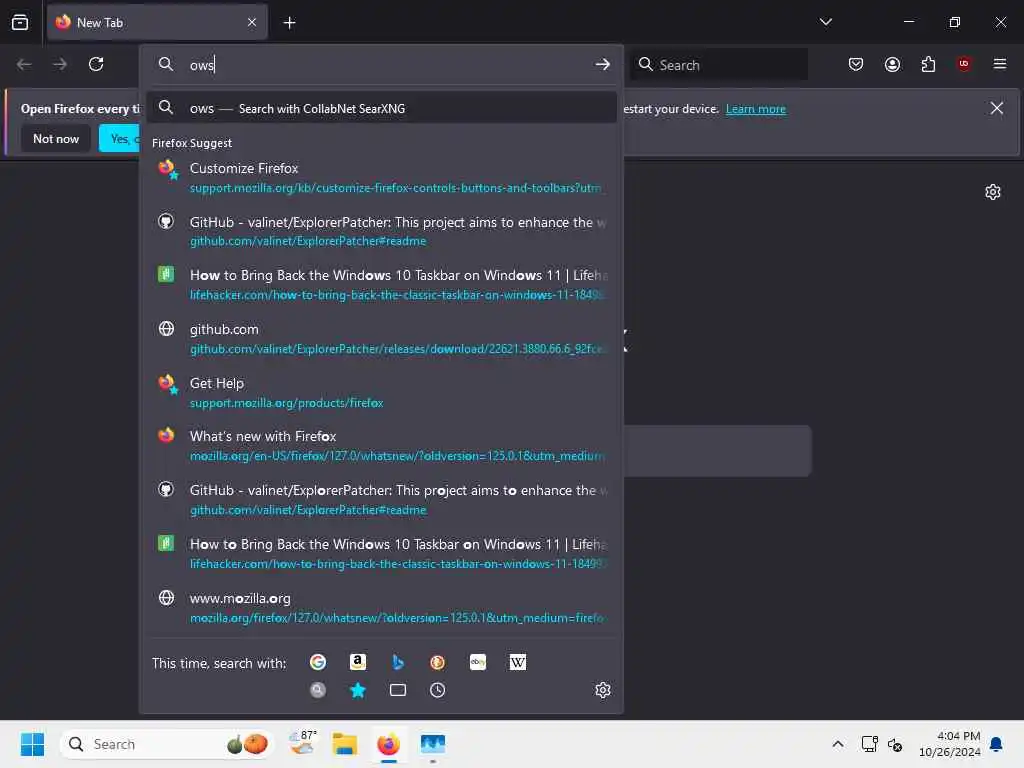Search with the gray magnifier engine icon
Image resolution: width=1024 pixels, height=768 pixels.
click(x=318, y=690)
